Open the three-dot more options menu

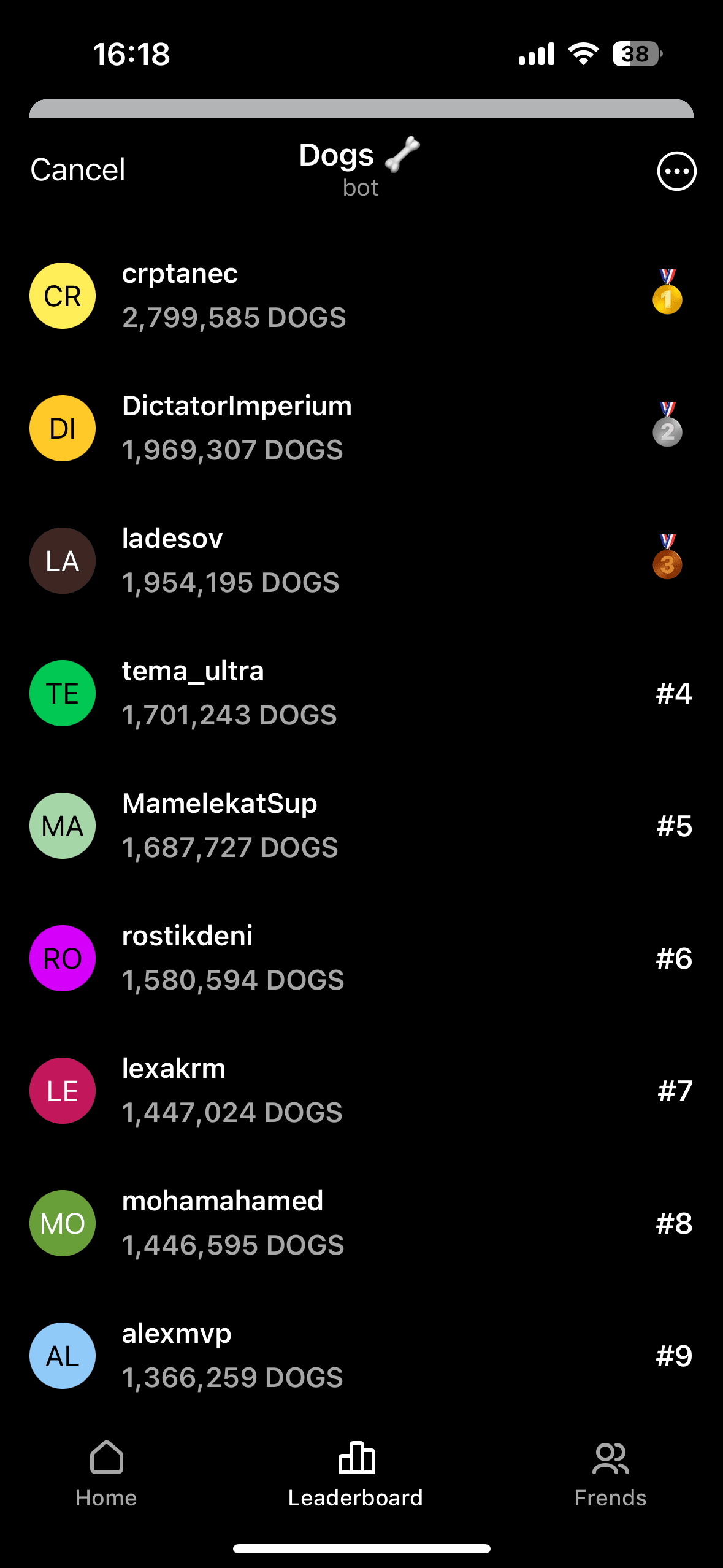click(676, 171)
